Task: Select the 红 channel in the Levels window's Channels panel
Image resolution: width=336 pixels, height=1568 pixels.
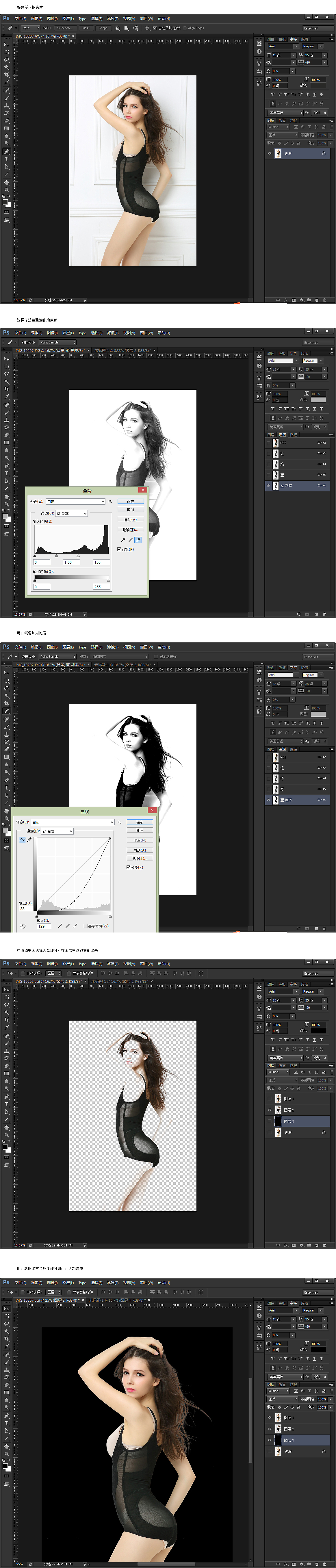Action: coord(298,454)
